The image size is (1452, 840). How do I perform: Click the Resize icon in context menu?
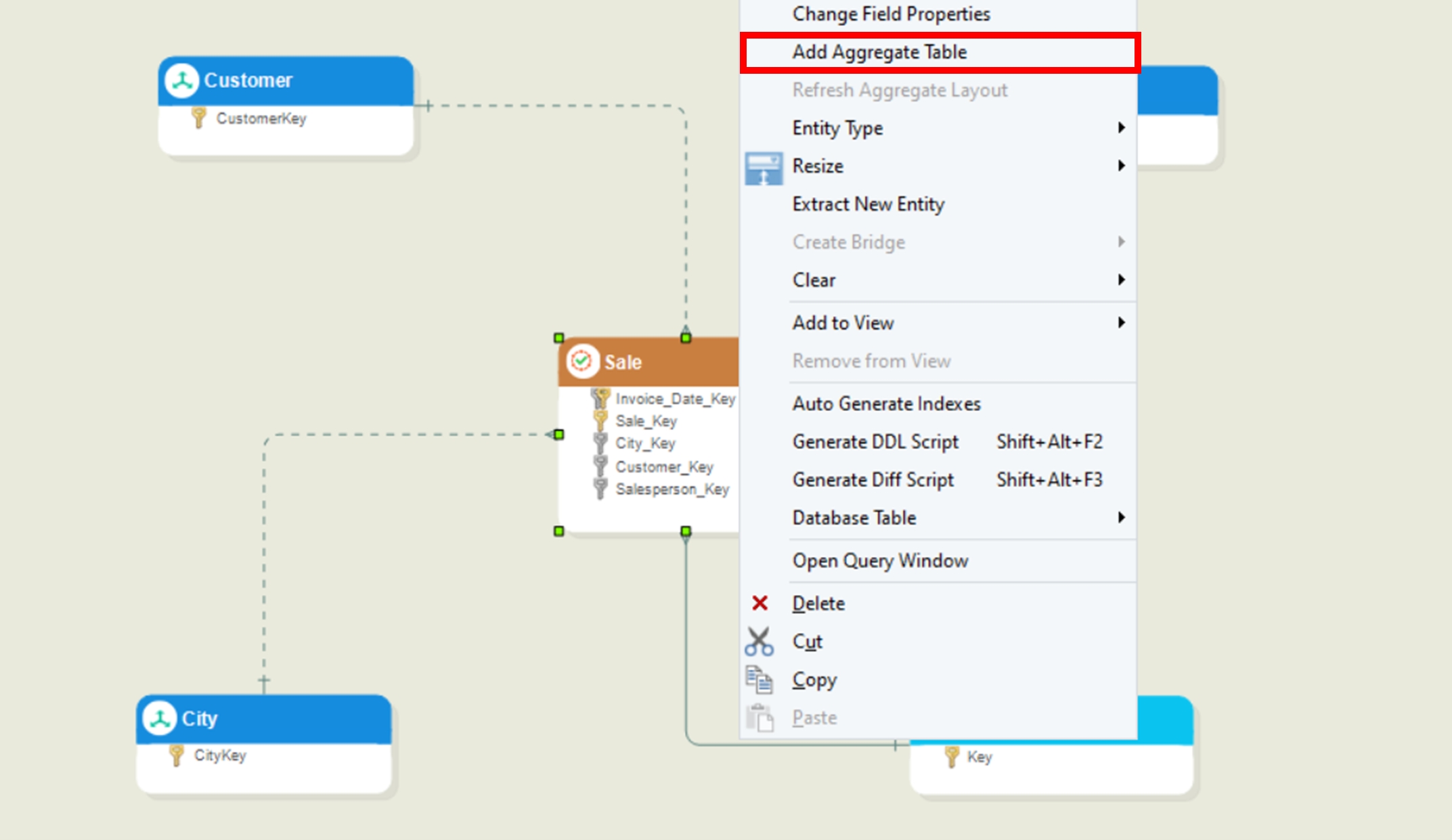click(x=763, y=168)
